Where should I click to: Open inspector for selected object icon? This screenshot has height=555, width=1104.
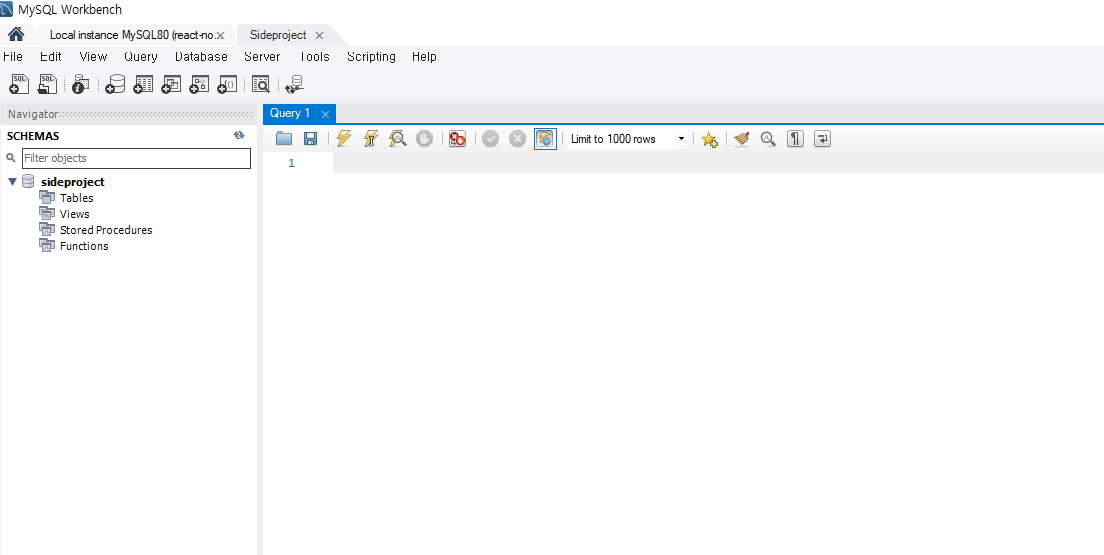pyautogui.click(x=80, y=85)
